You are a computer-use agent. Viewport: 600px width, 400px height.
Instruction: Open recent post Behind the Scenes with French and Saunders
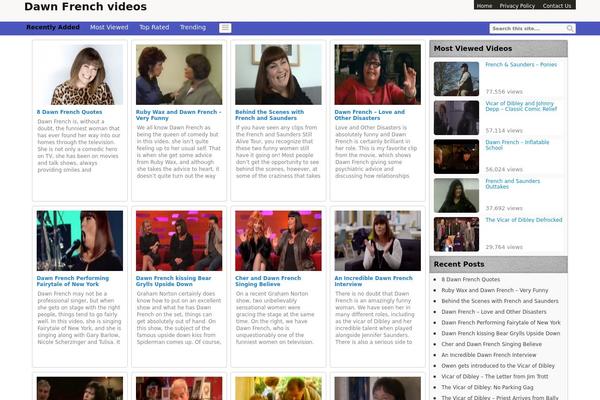click(500, 301)
